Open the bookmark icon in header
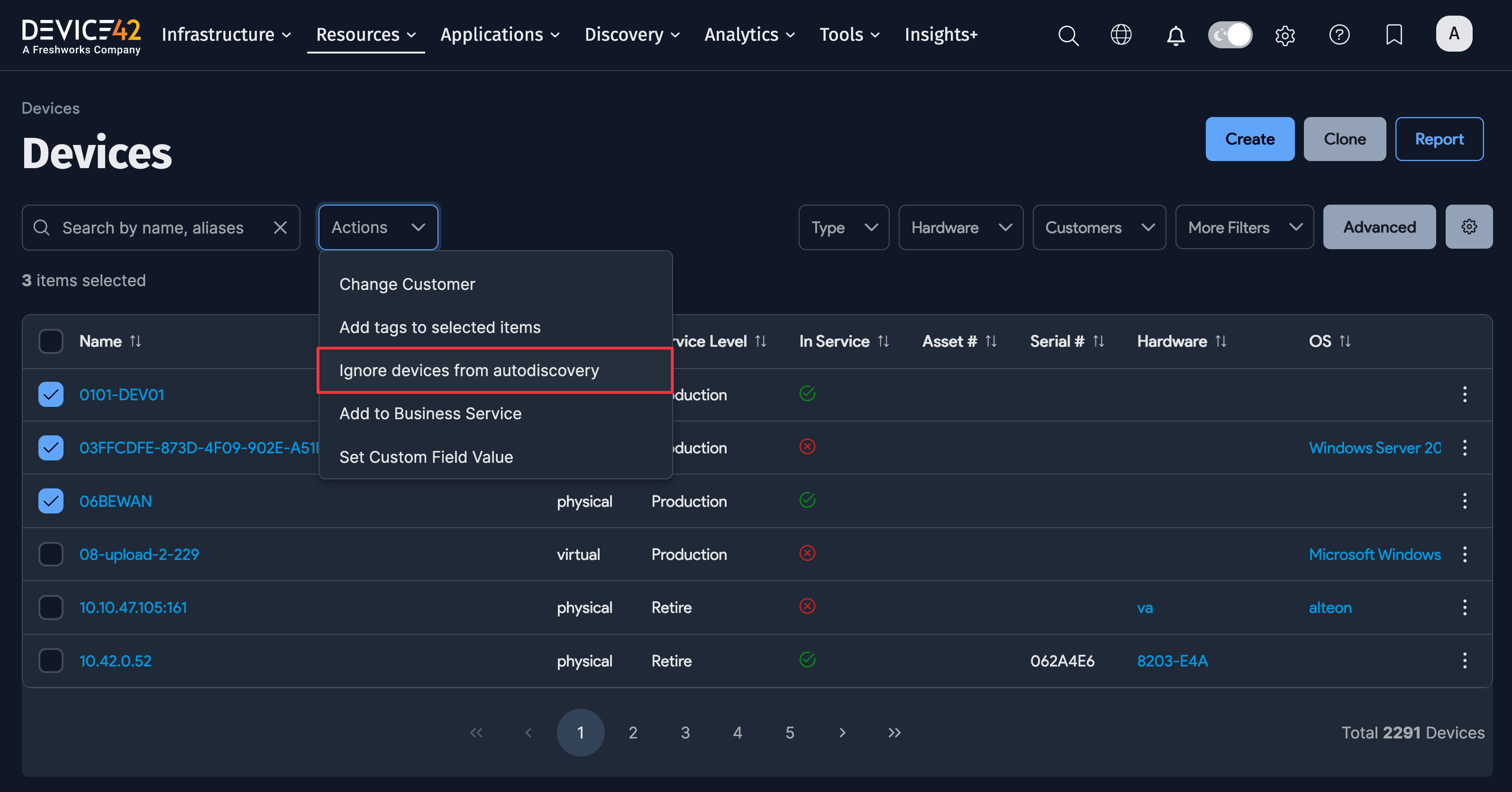Screen dimensions: 1512x792 1394,35
